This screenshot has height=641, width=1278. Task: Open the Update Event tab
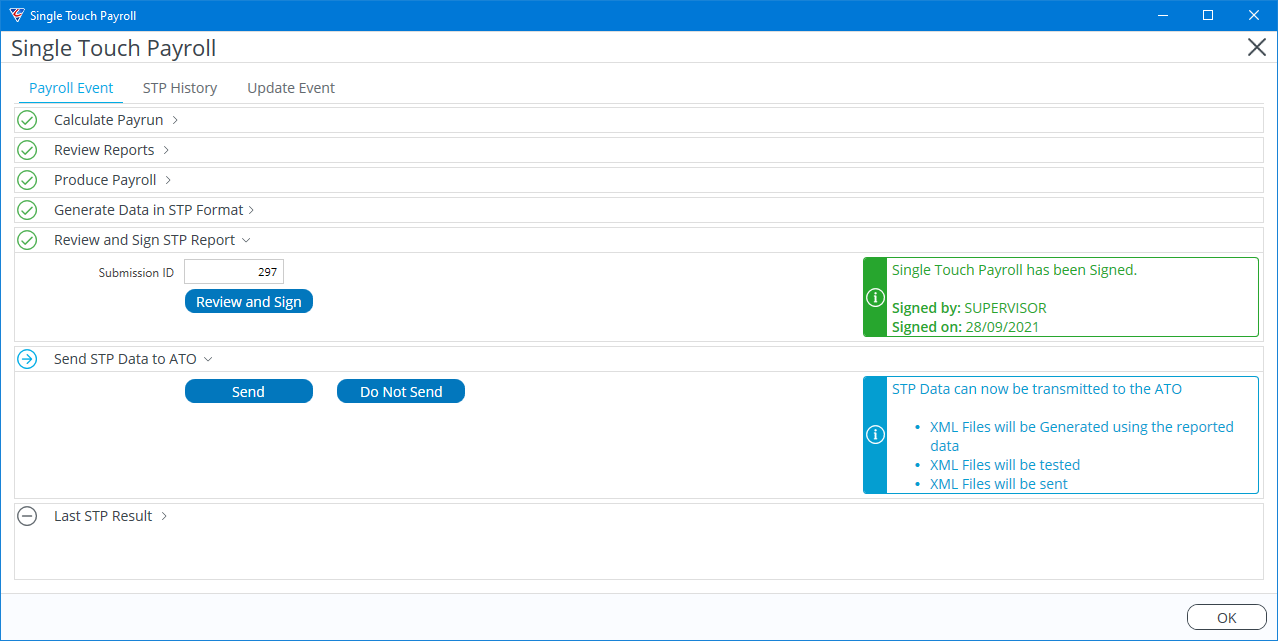point(291,88)
